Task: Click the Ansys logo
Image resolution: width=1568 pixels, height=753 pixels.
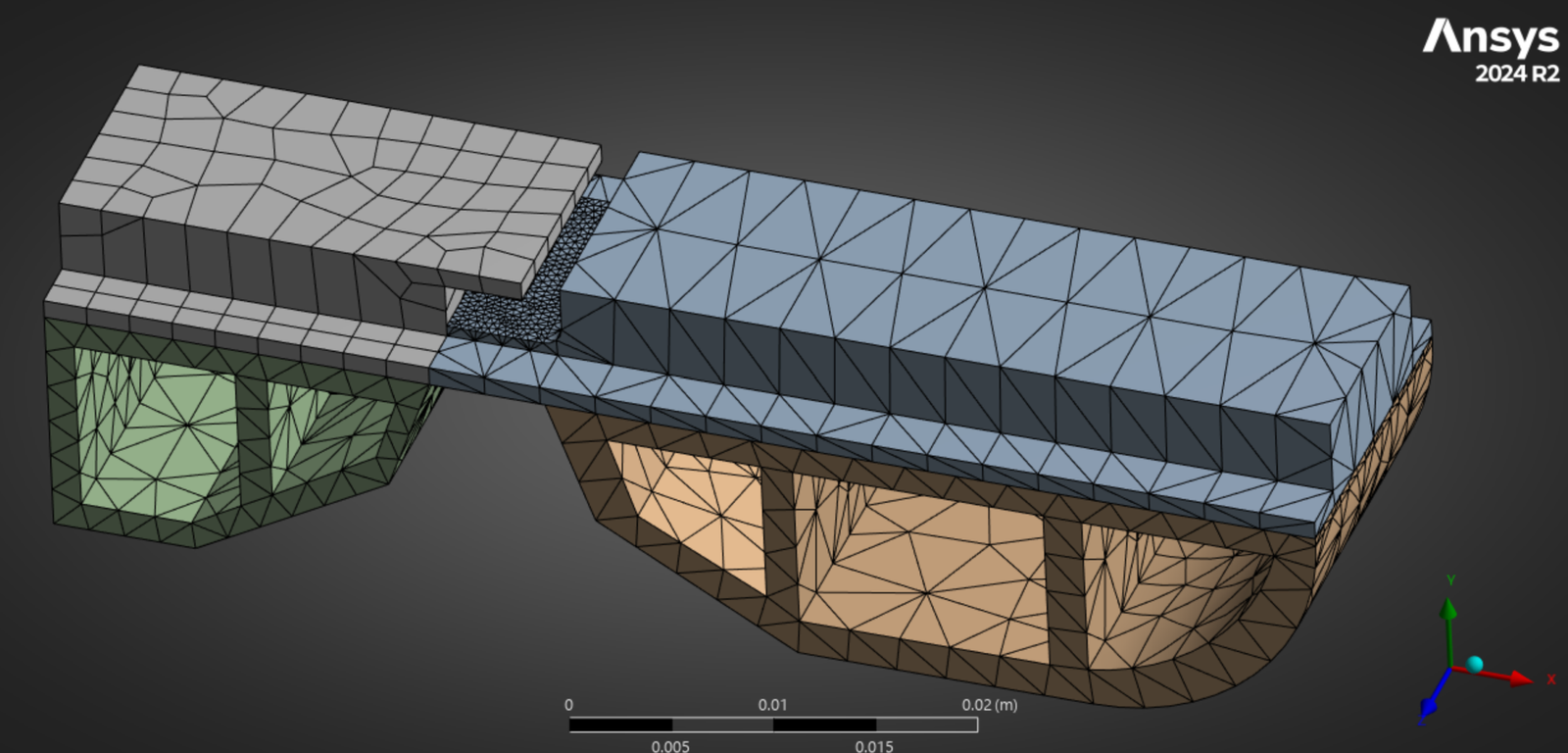Action: coord(1490,37)
